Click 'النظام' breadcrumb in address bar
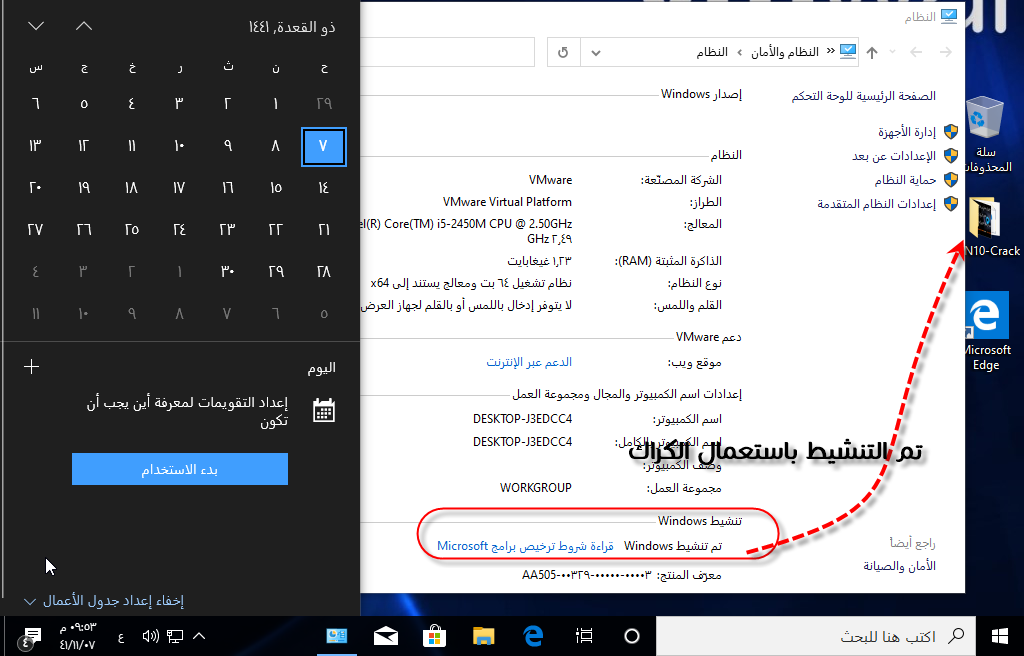 click(x=712, y=52)
